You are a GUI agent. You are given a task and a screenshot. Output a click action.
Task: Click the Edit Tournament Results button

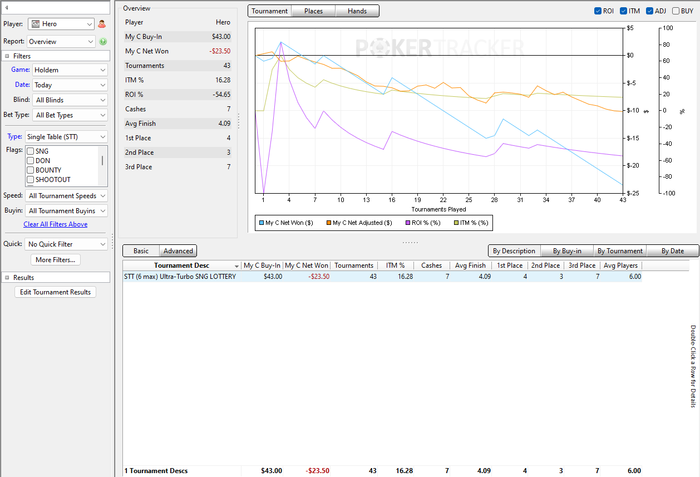pyautogui.click(x=55, y=292)
